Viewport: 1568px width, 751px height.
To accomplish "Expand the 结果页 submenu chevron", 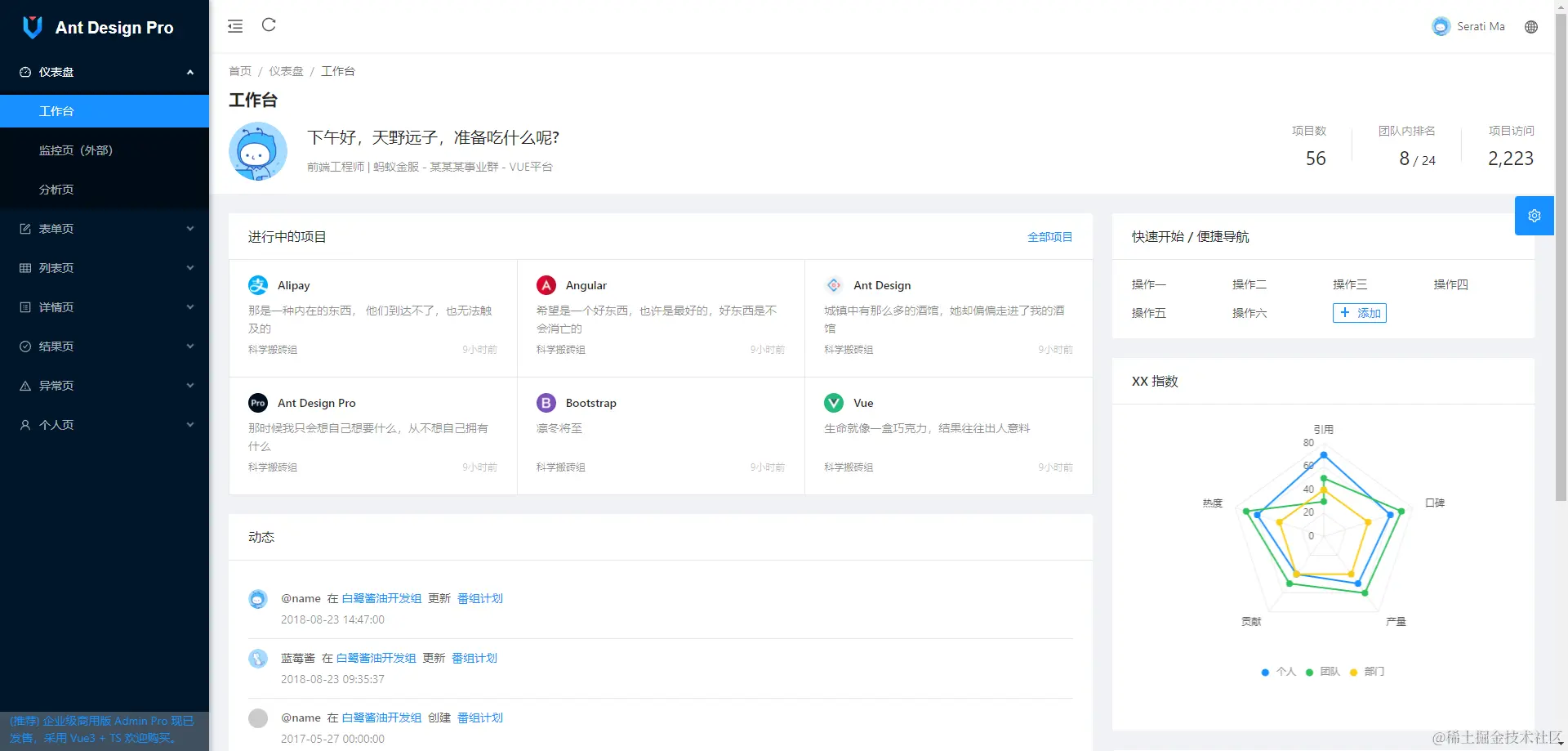I will (x=190, y=346).
